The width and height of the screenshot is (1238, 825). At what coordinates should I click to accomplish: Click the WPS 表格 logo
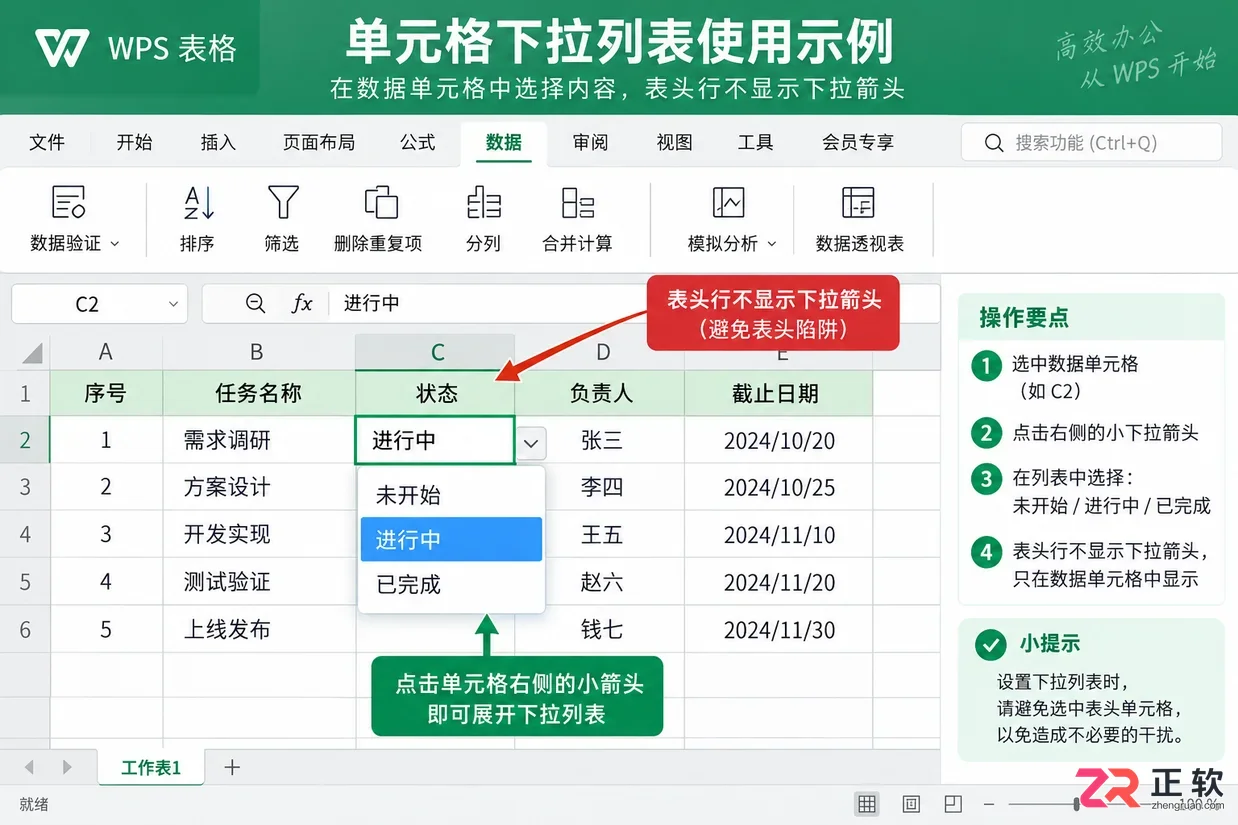tap(135, 47)
